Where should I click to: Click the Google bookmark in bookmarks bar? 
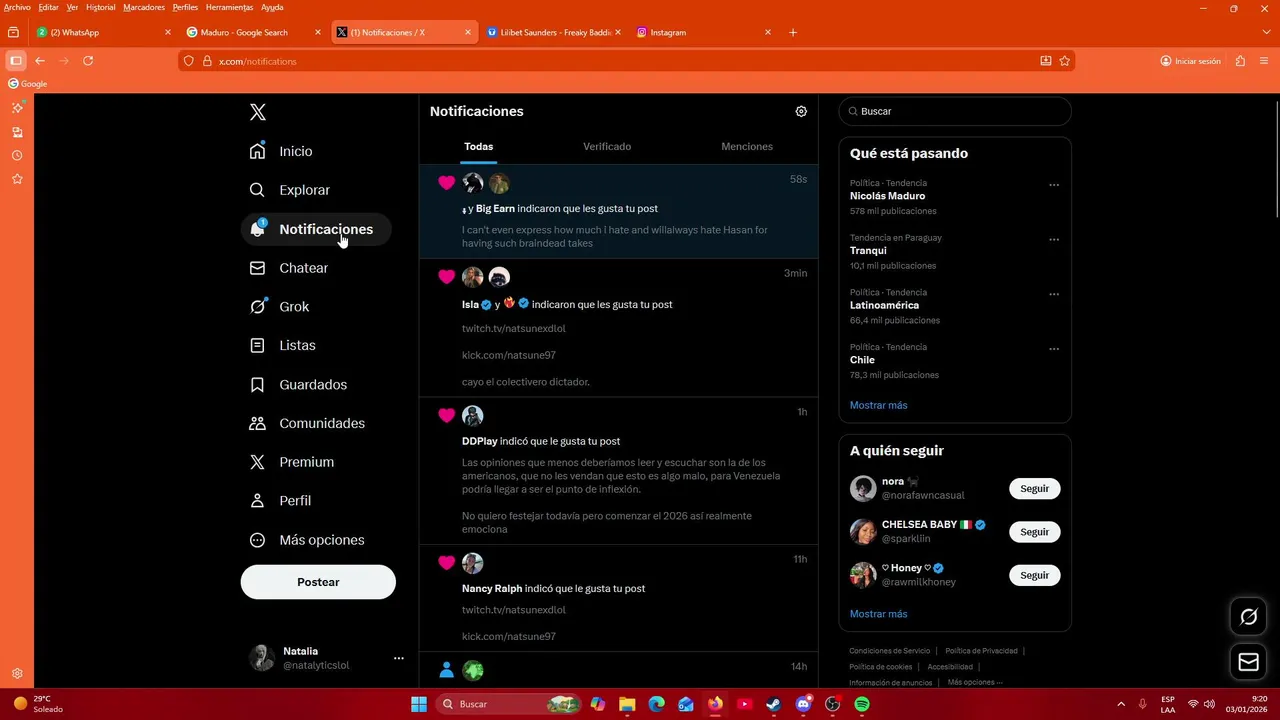click(x=28, y=84)
